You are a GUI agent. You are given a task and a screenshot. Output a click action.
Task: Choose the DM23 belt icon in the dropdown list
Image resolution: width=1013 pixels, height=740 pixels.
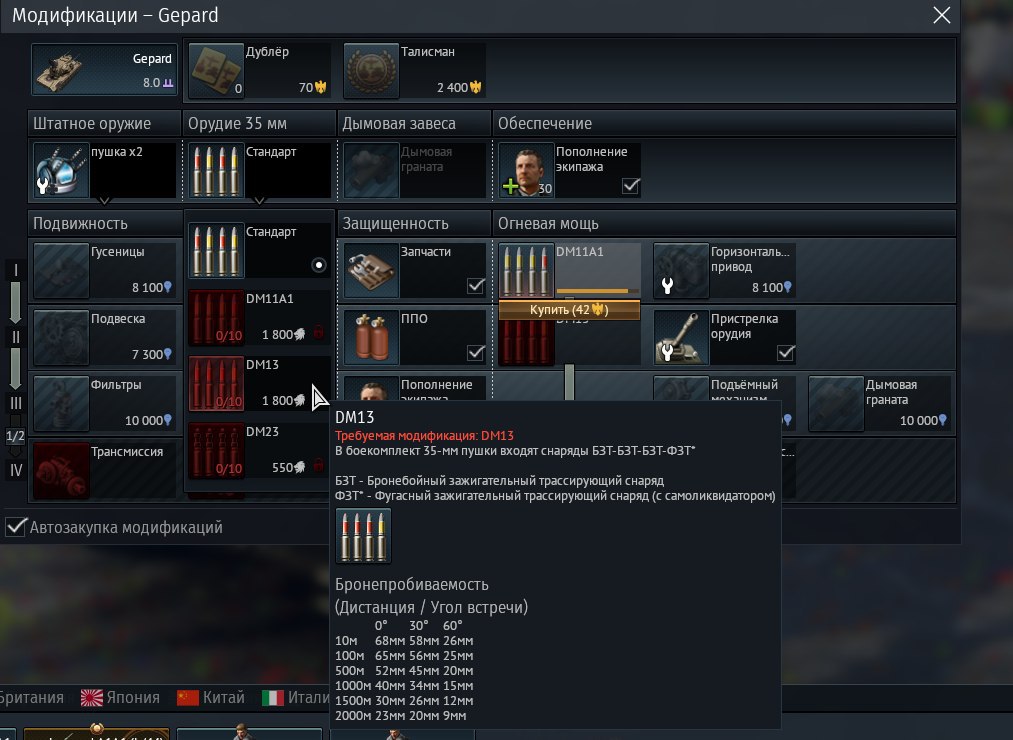tap(216, 450)
